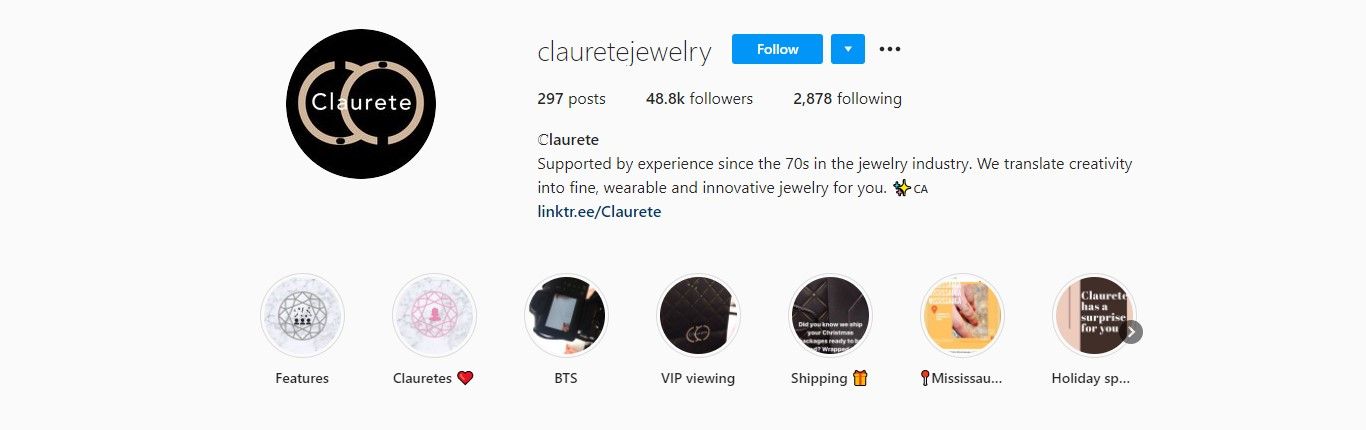The image size is (1366, 430).
Task: View the 48.8k followers list
Action: (x=699, y=99)
